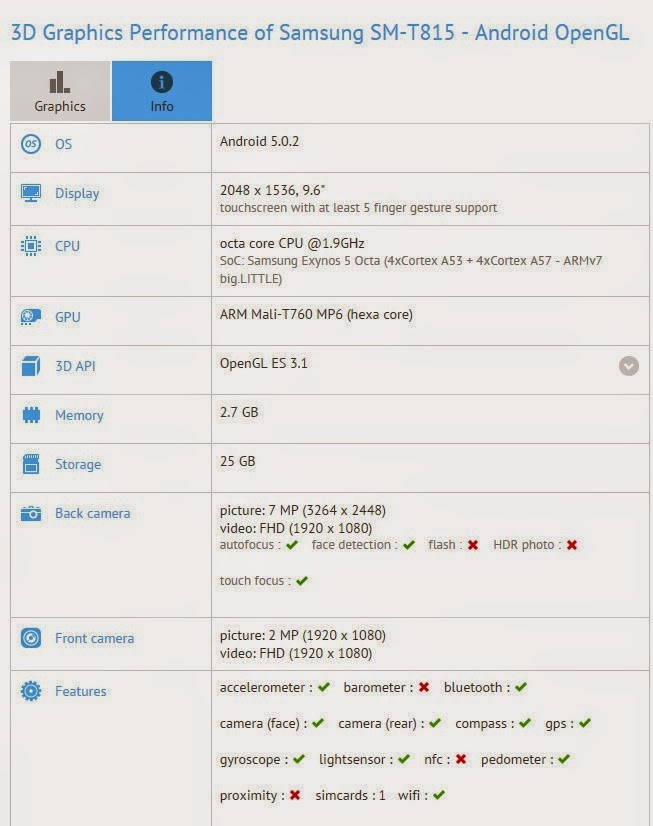Click the 3D API label text
This screenshot has width=653, height=826.
click(x=75, y=366)
